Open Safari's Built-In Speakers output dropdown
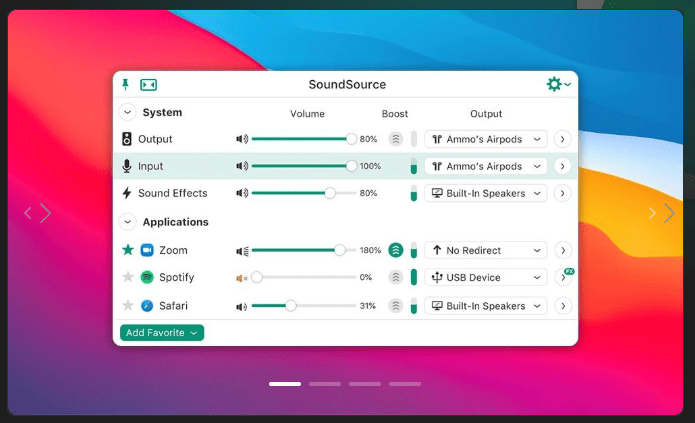Image resolution: width=695 pixels, height=423 pixels. click(x=486, y=306)
